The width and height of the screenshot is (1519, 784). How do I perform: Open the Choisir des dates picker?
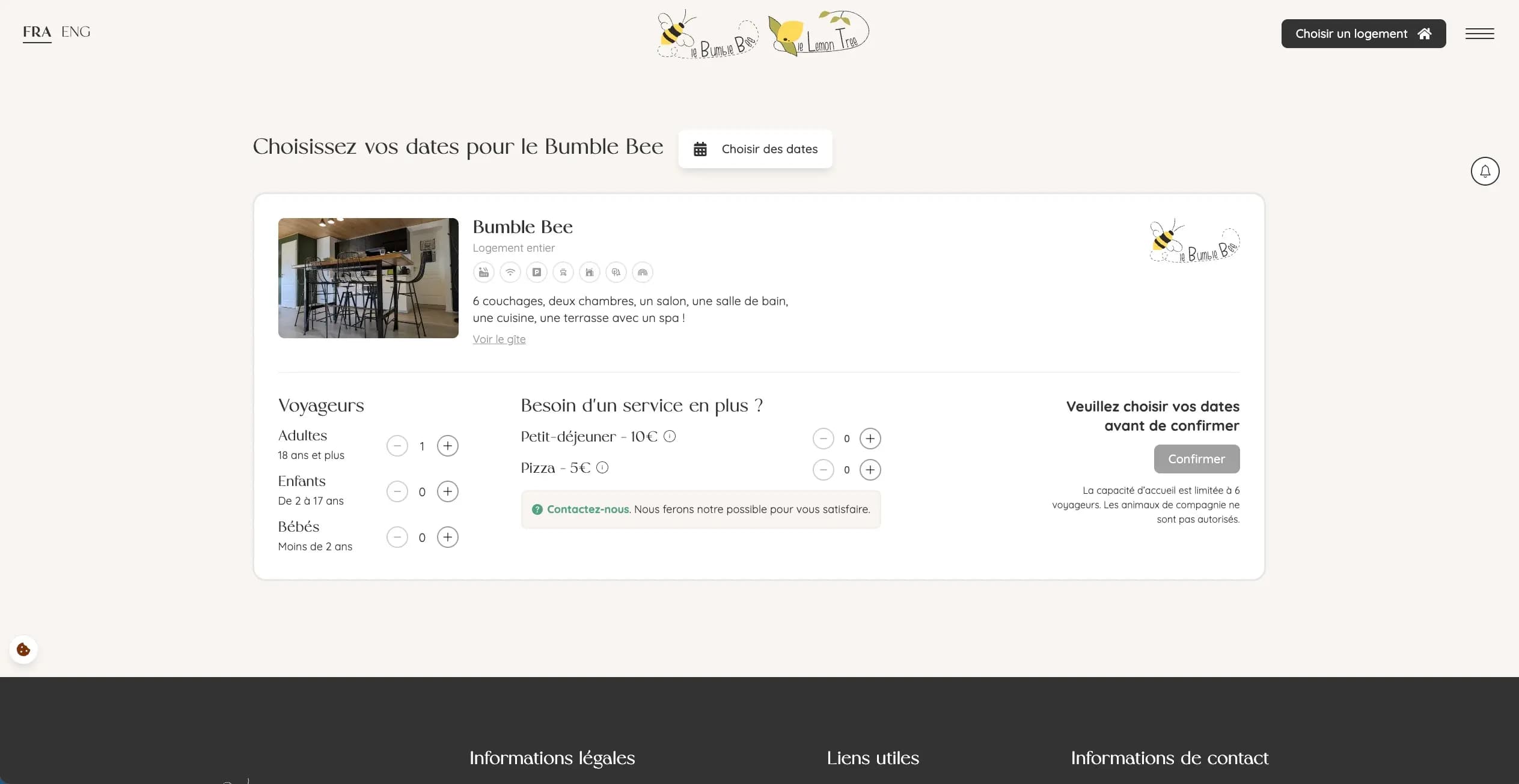[755, 149]
